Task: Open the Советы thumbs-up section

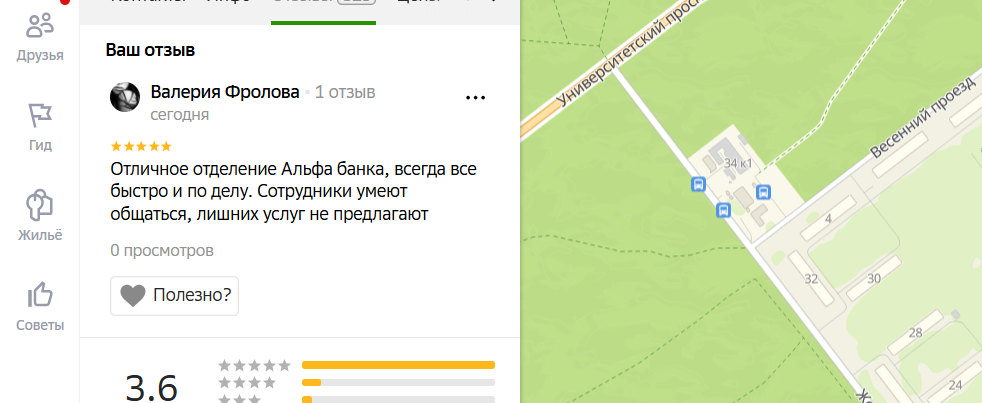Action: (x=40, y=307)
